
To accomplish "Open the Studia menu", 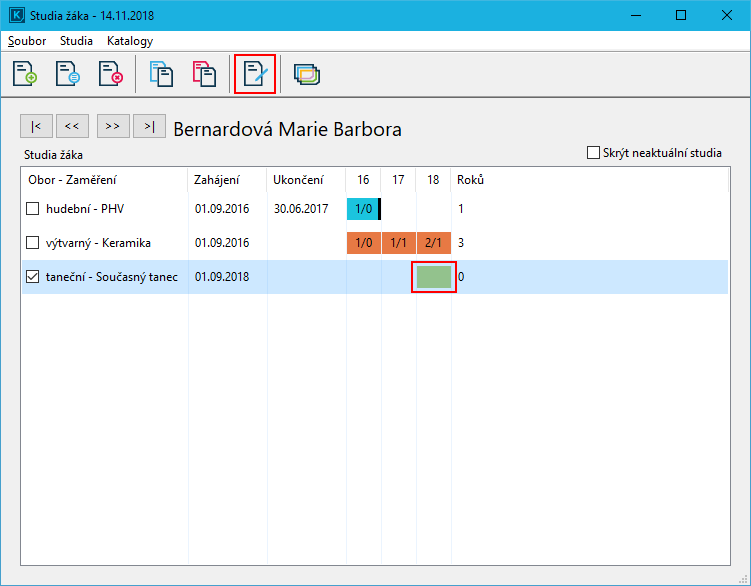I will (76, 41).
